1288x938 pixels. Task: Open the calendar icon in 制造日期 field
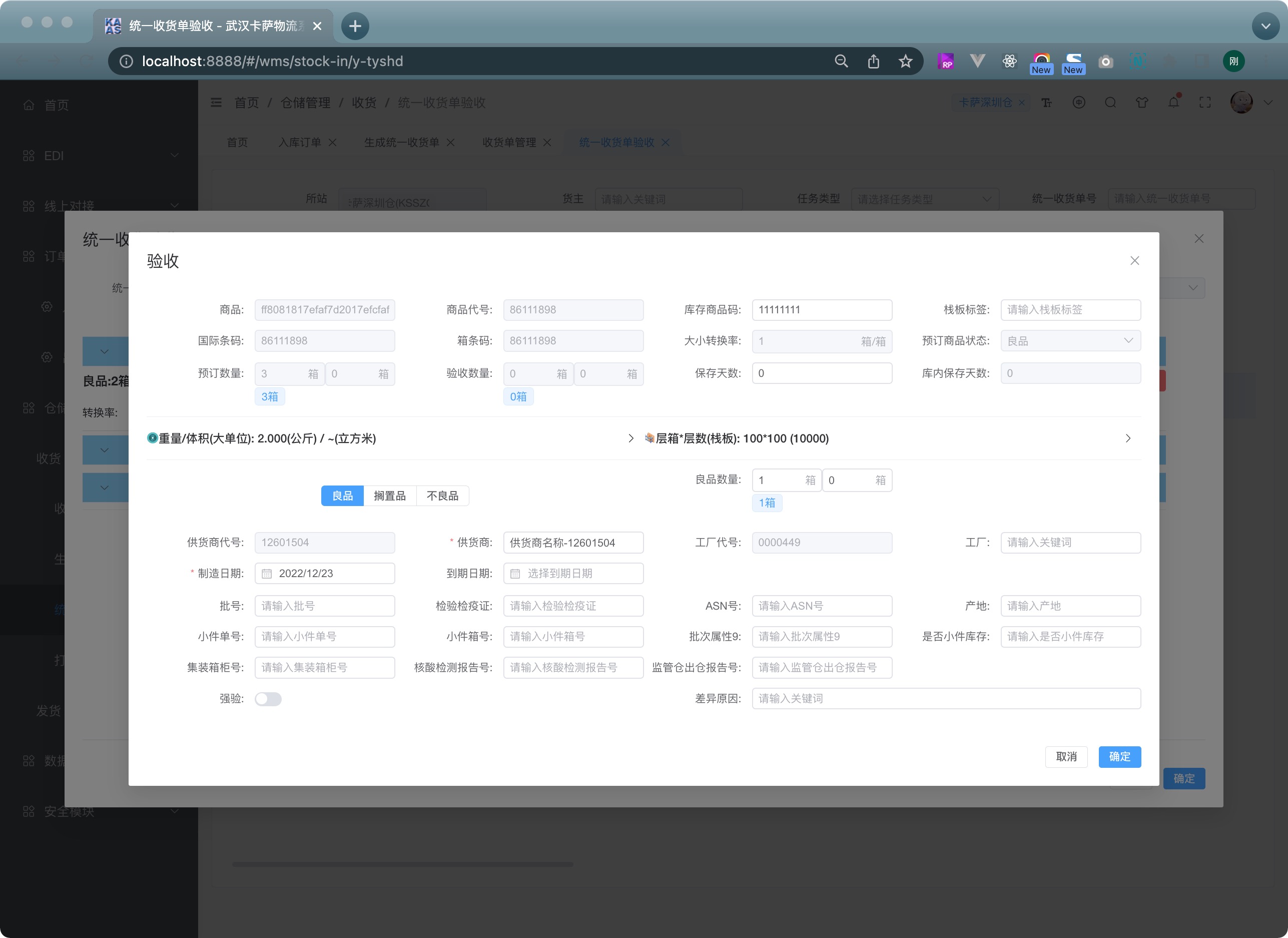pyautogui.click(x=267, y=574)
